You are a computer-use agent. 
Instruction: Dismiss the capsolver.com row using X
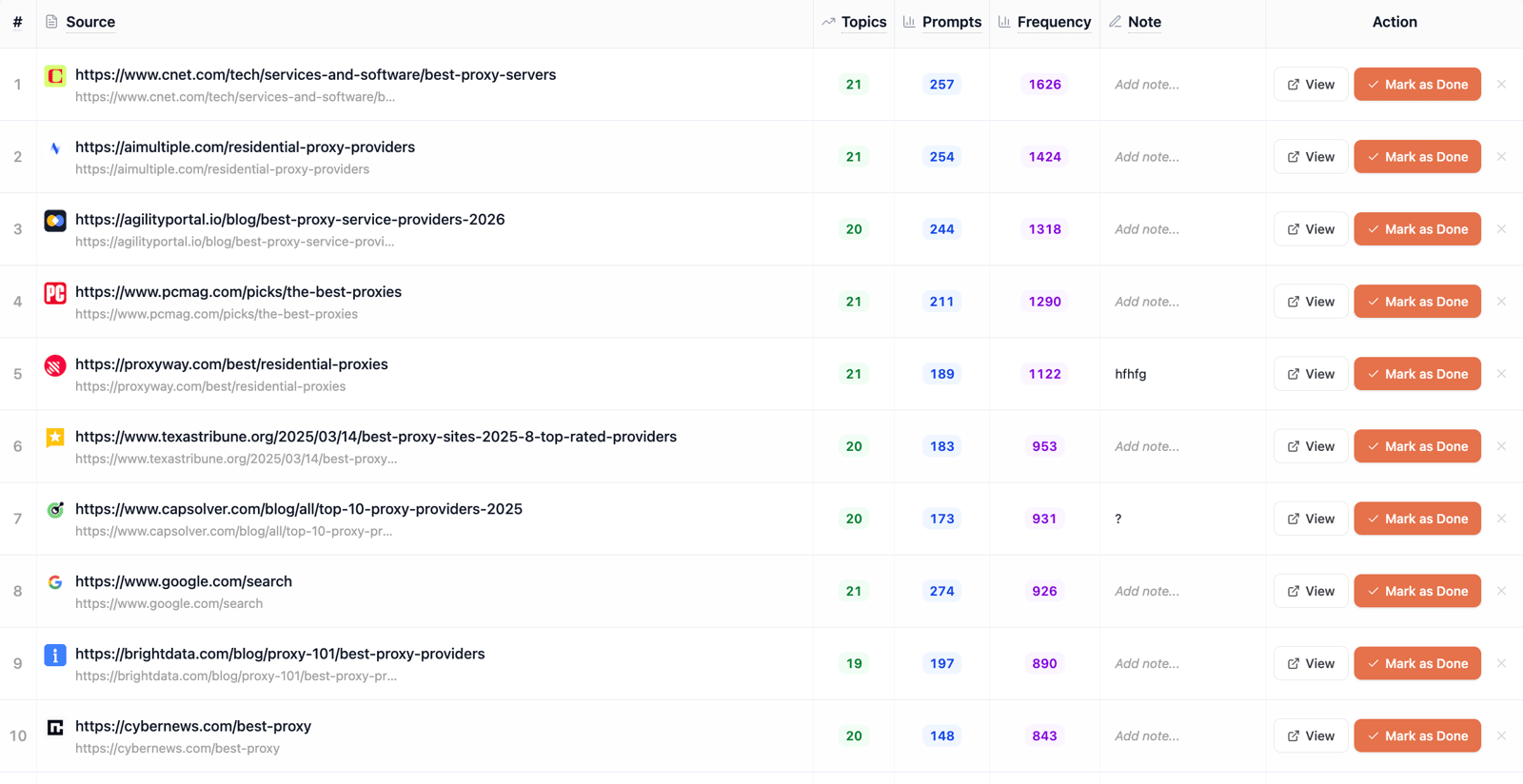(x=1501, y=519)
